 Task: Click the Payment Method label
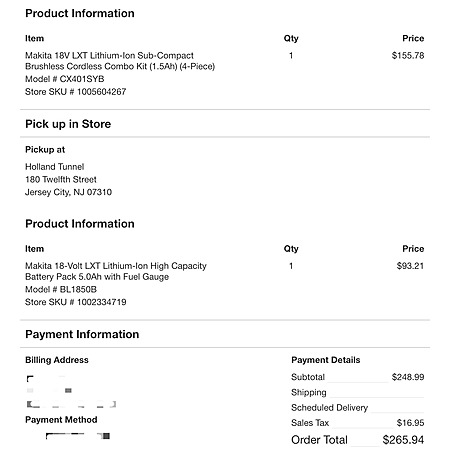click(61, 419)
